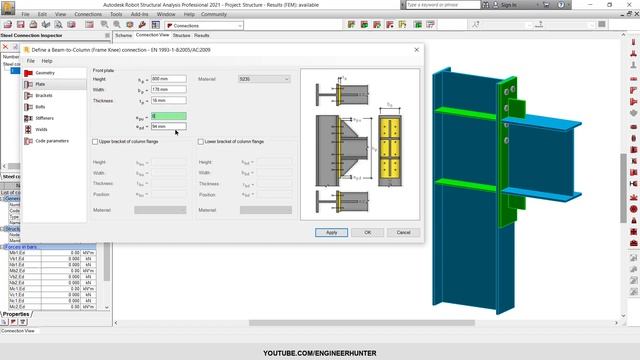Click the Properties tab at the panel bottom

tap(16, 314)
